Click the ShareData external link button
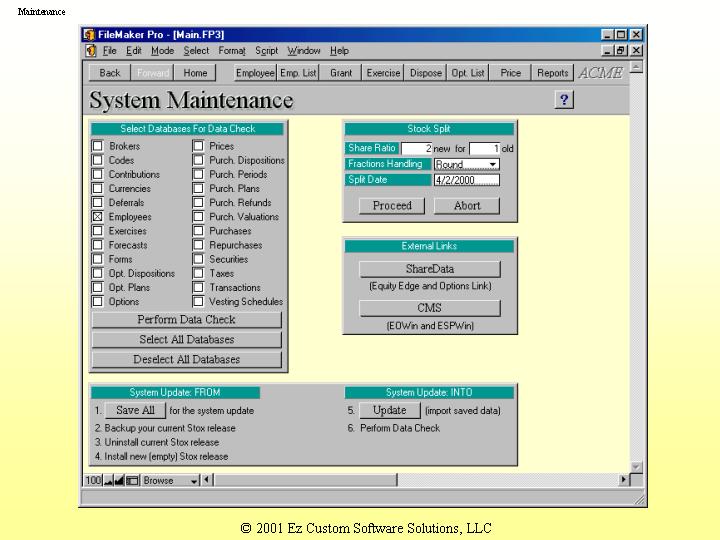This screenshot has height=540, width=720. 429,269
